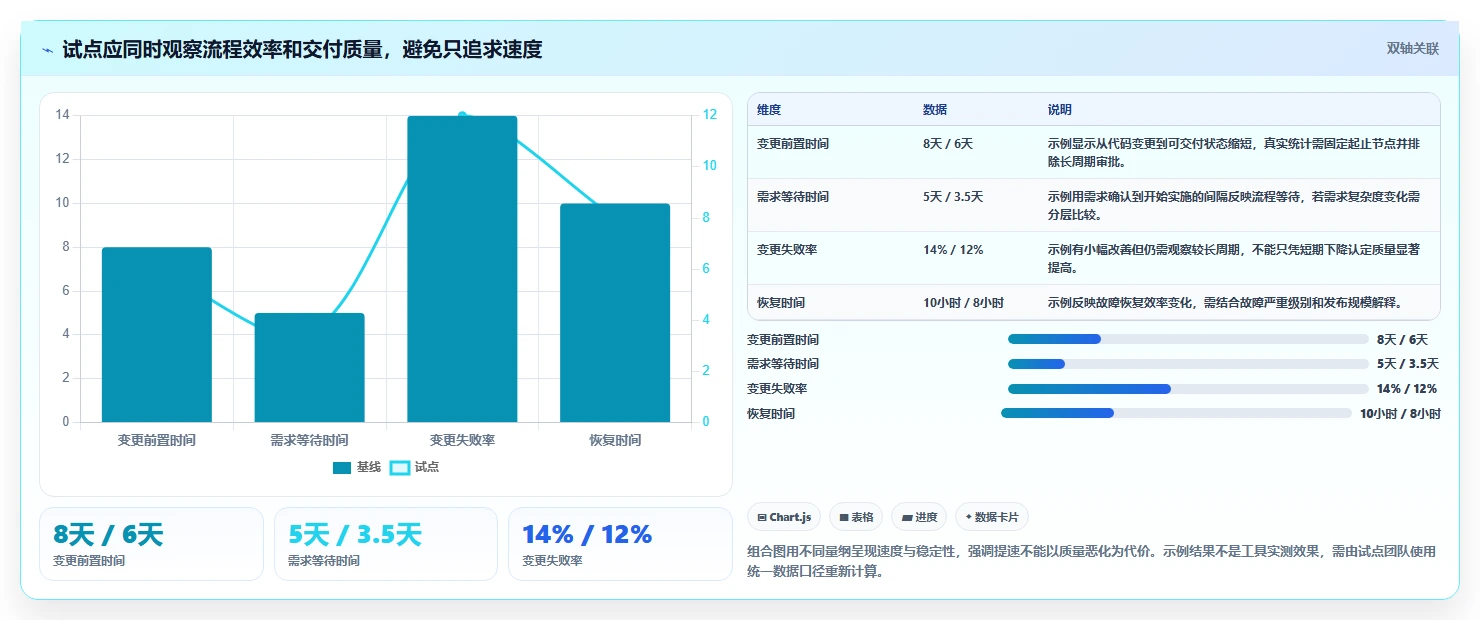The width and height of the screenshot is (1480, 620).
Task: Click the 恢复时间 x-axis label under the chart
Action: (615, 440)
